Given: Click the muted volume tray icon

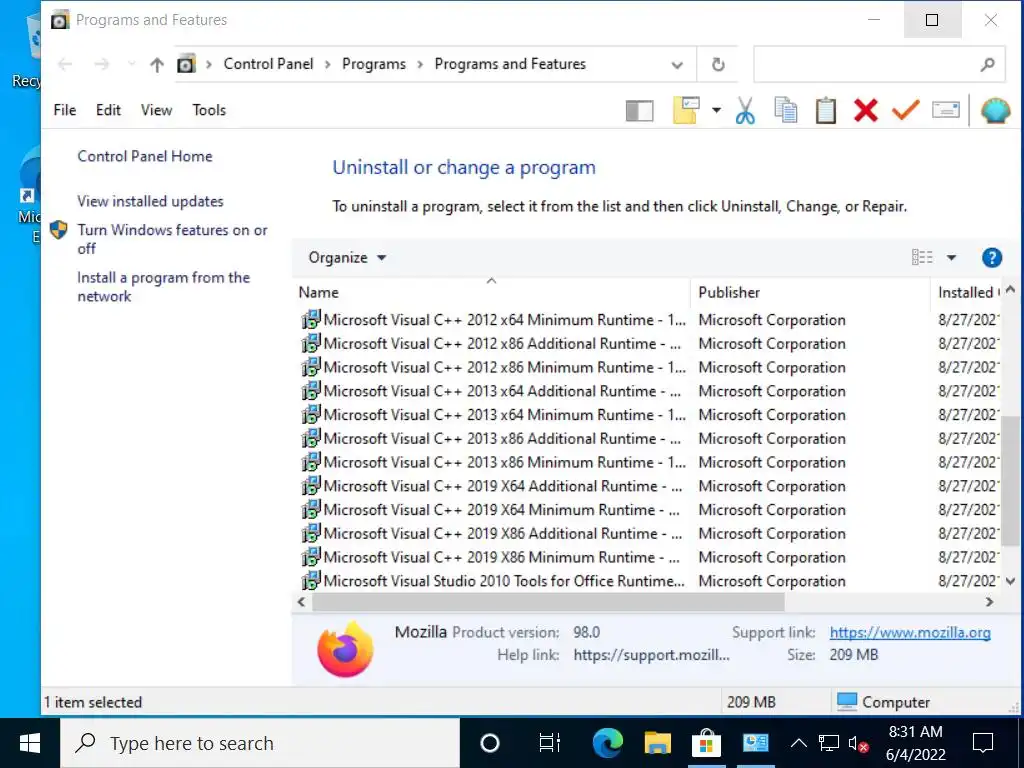Looking at the screenshot, I should tap(857, 744).
